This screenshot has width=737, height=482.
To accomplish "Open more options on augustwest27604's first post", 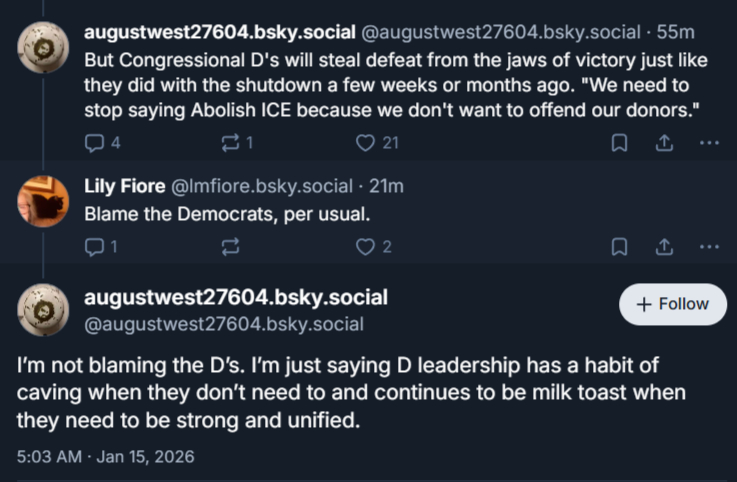I will (709, 143).
